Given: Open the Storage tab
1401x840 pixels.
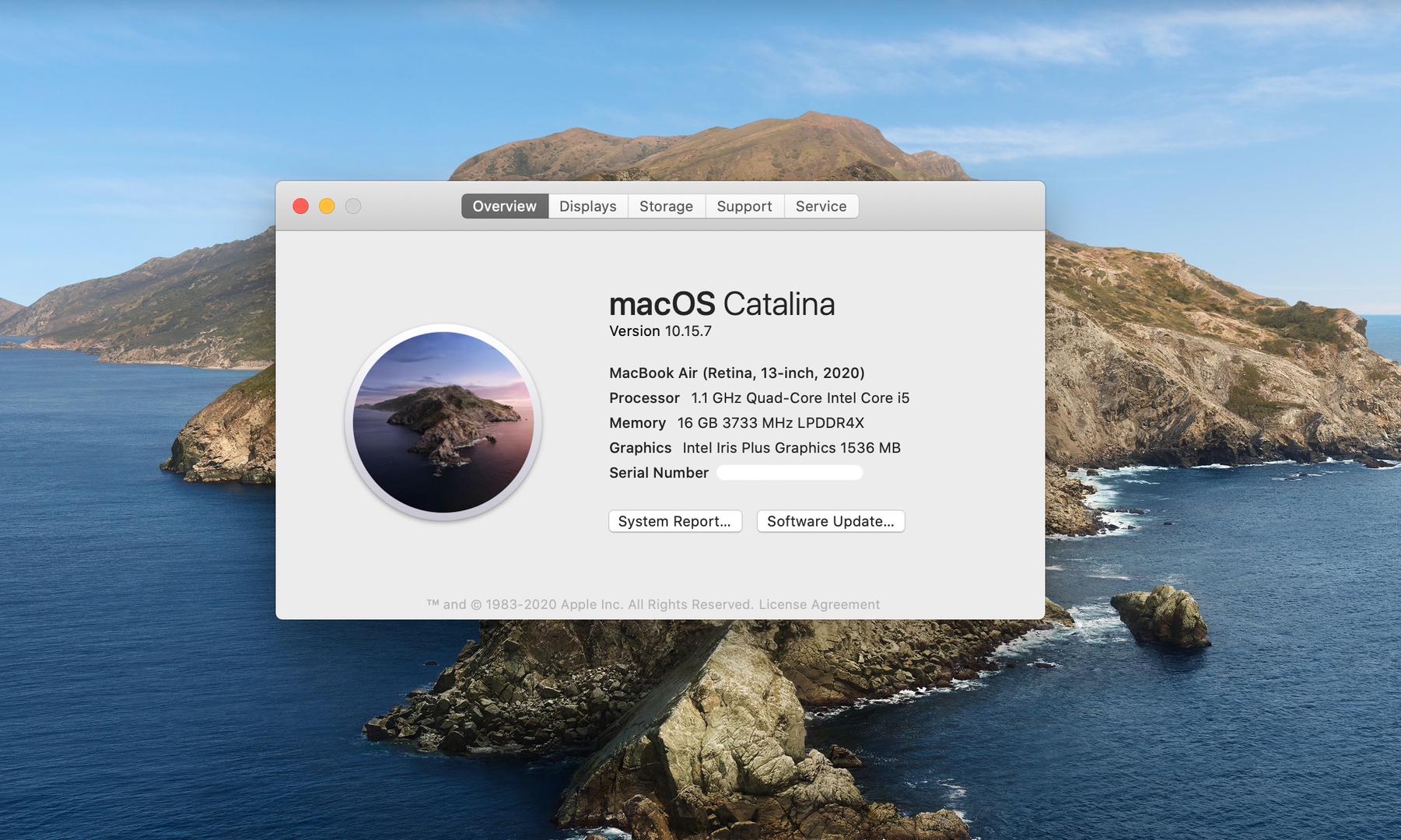Looking at the screenshot, I should click(666, 206).
